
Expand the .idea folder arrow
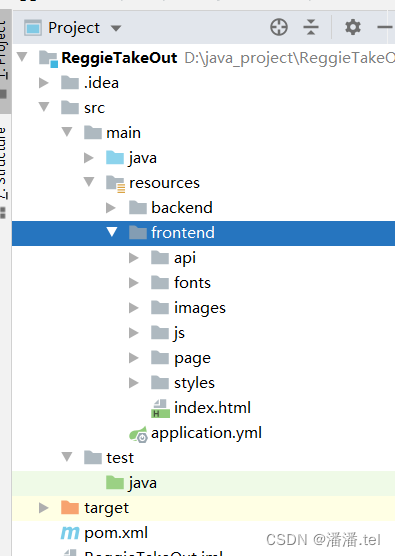(x=44, y=83)
